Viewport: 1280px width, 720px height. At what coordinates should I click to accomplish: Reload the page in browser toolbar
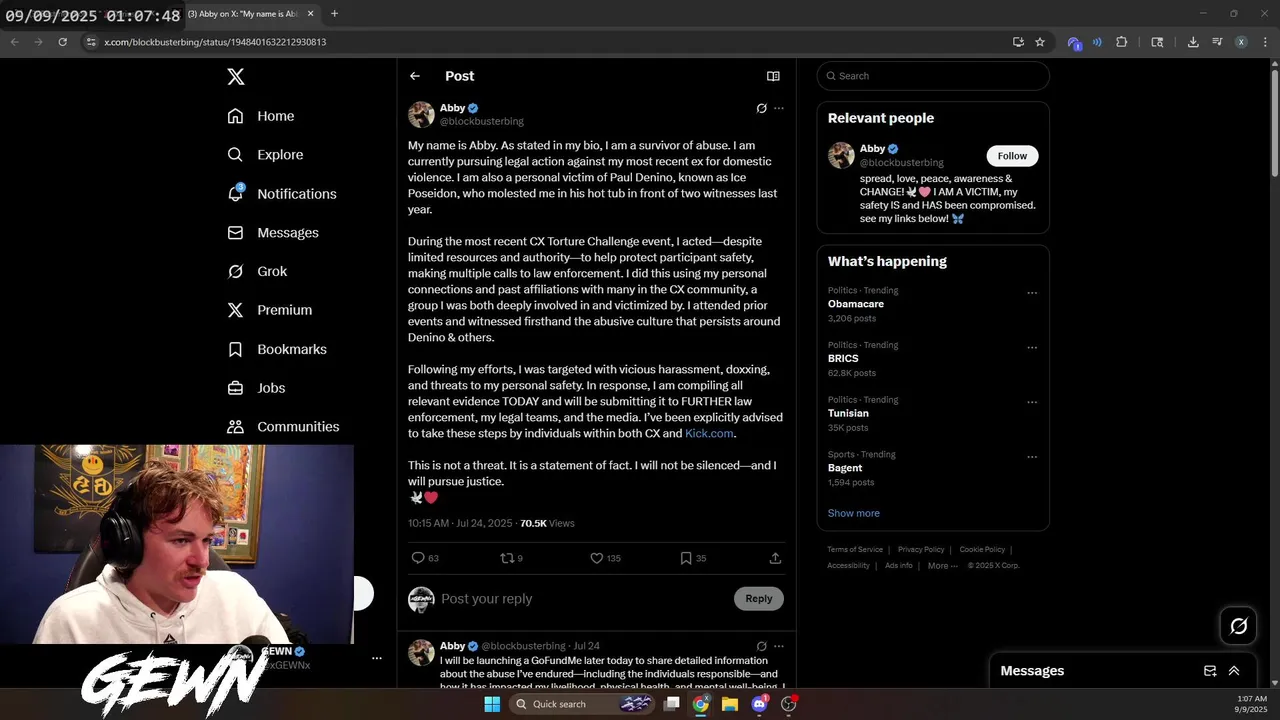[x=62, y=42]
